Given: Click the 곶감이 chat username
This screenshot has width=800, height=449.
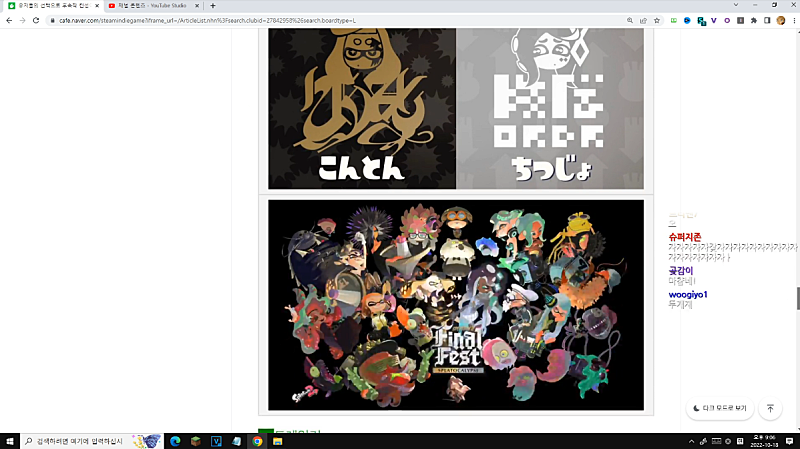Looking at the screenshot, I should coord(681,270).
